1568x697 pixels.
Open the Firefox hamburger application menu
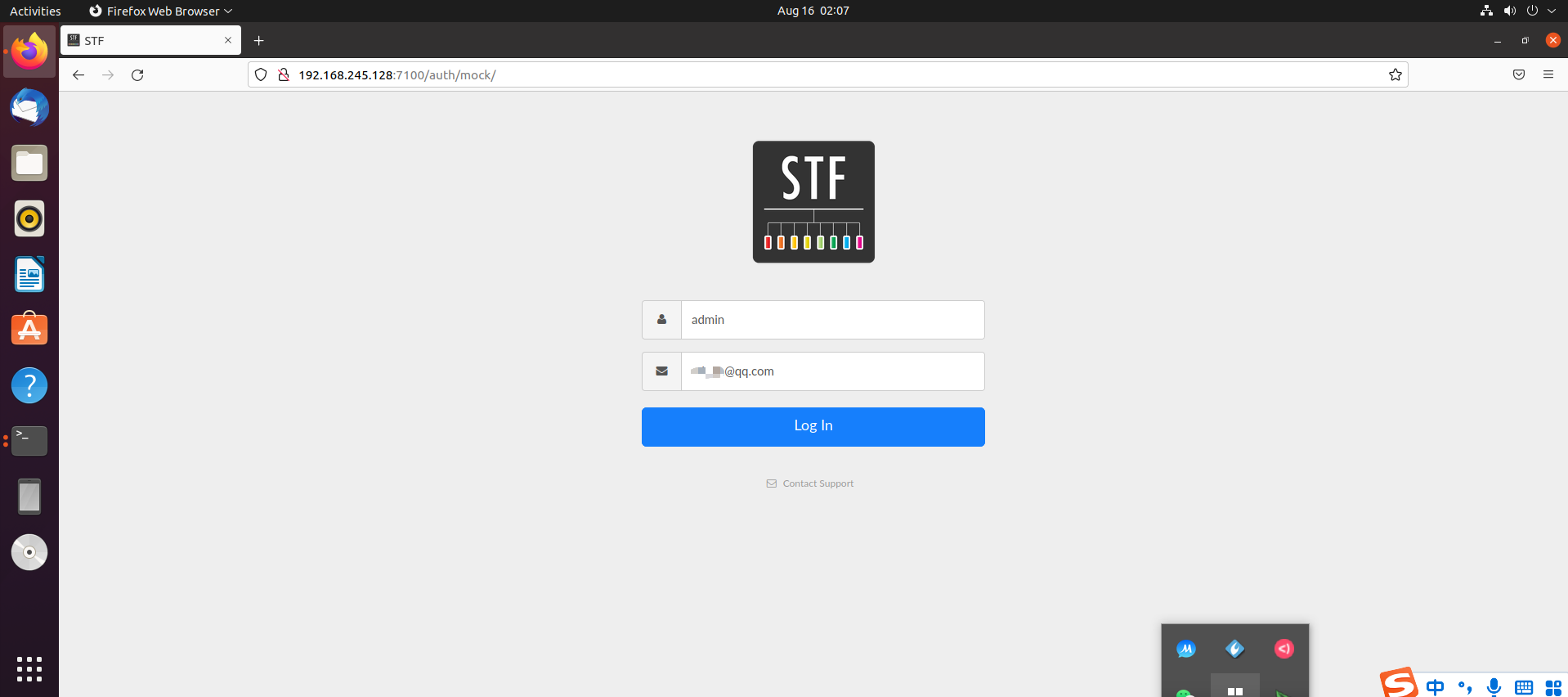click(1548, 75)
